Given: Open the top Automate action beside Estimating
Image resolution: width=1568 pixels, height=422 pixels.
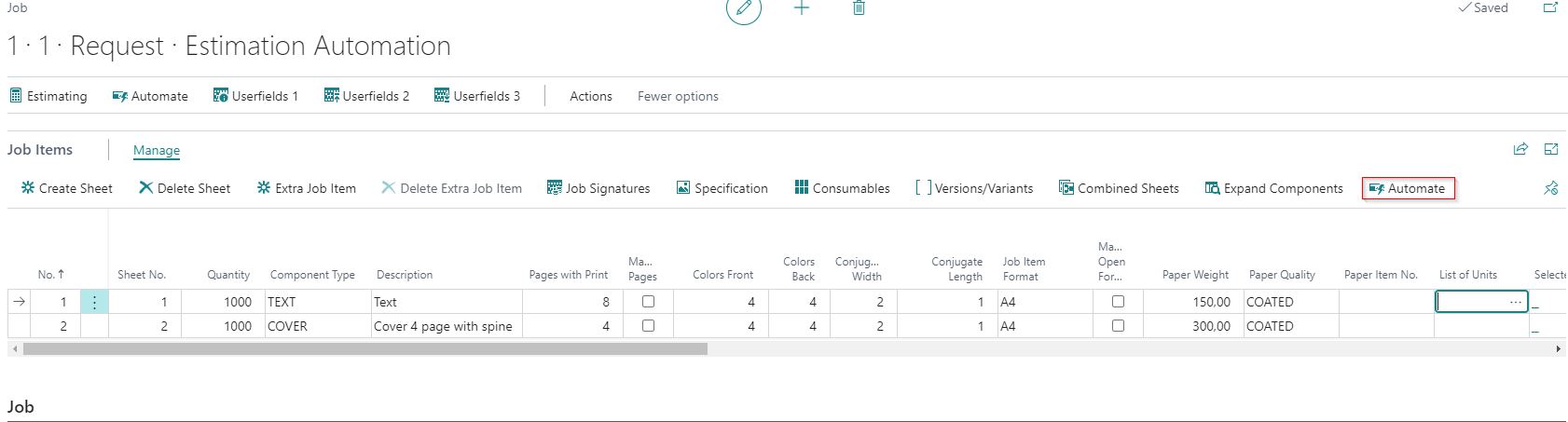Looking at the screenshot, I should 150,96.
